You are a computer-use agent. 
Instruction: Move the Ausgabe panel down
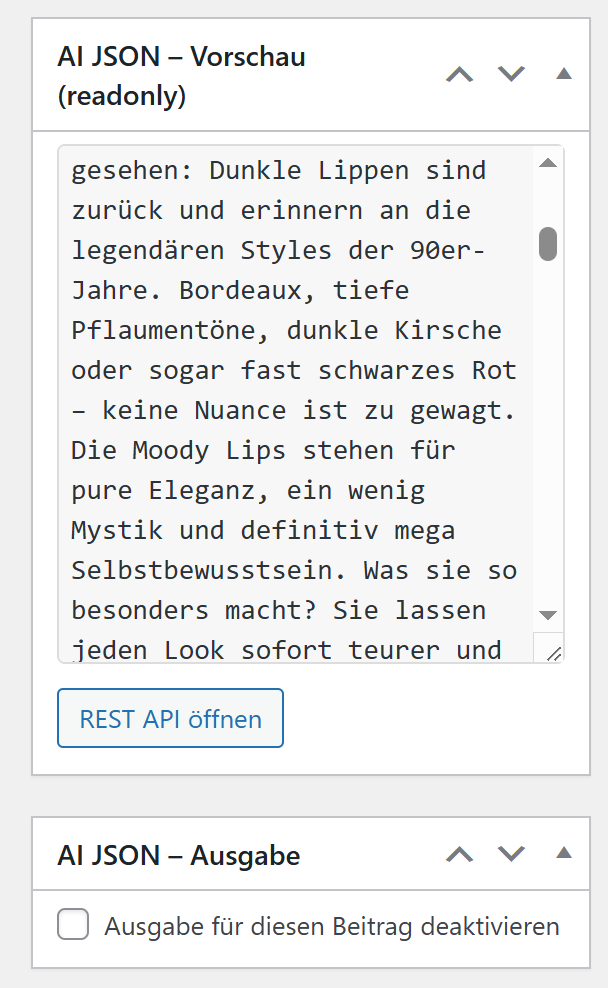click(511, 854)
